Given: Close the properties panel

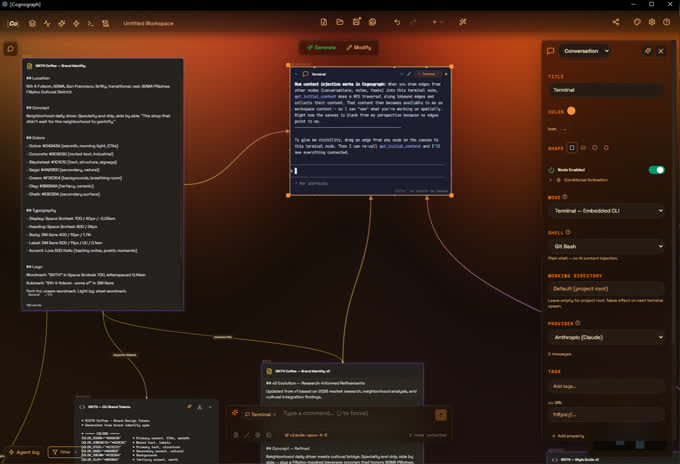Looking at the screenshot, I should pyautogui.click(x=661, y=51).
